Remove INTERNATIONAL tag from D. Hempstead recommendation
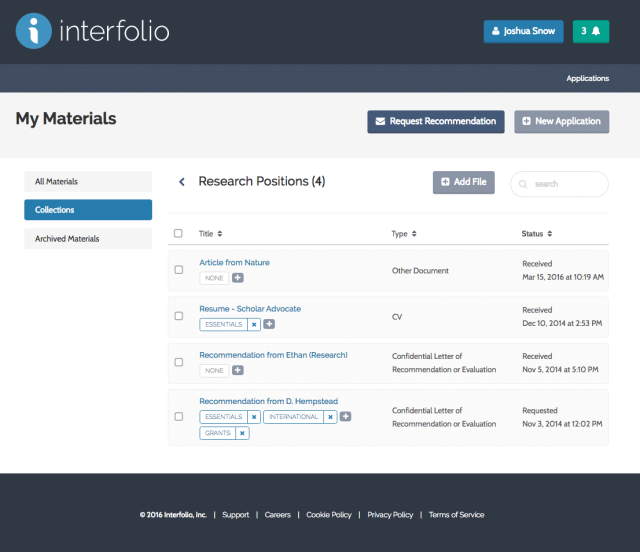The height and width of the screenshot is (552, 640). tap(330, 417)
